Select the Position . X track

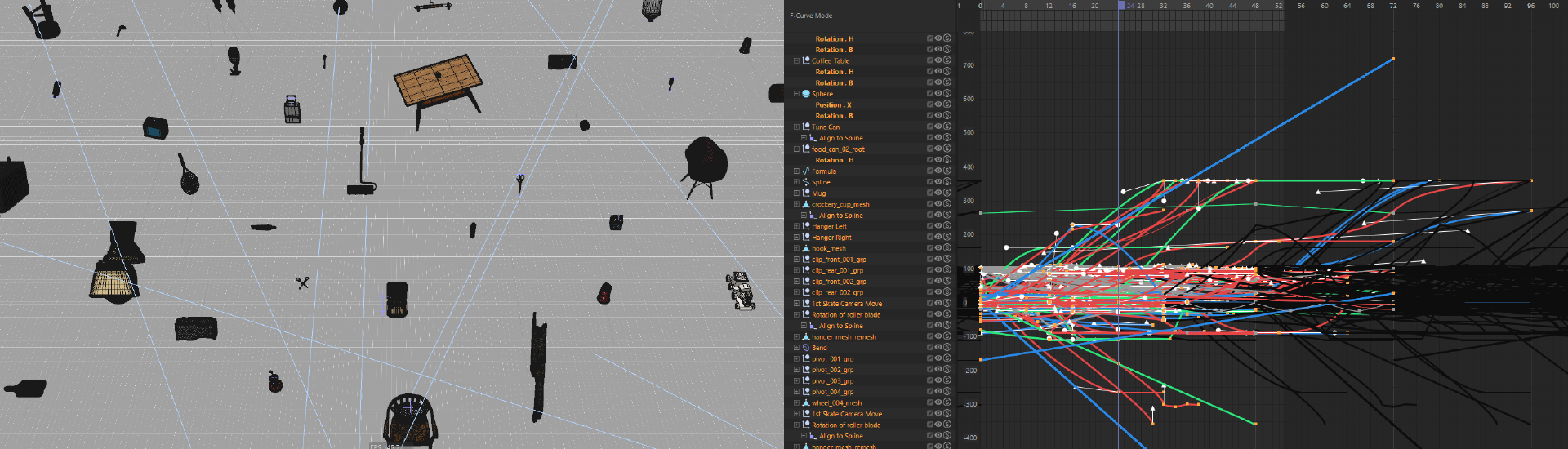point(833,104)
